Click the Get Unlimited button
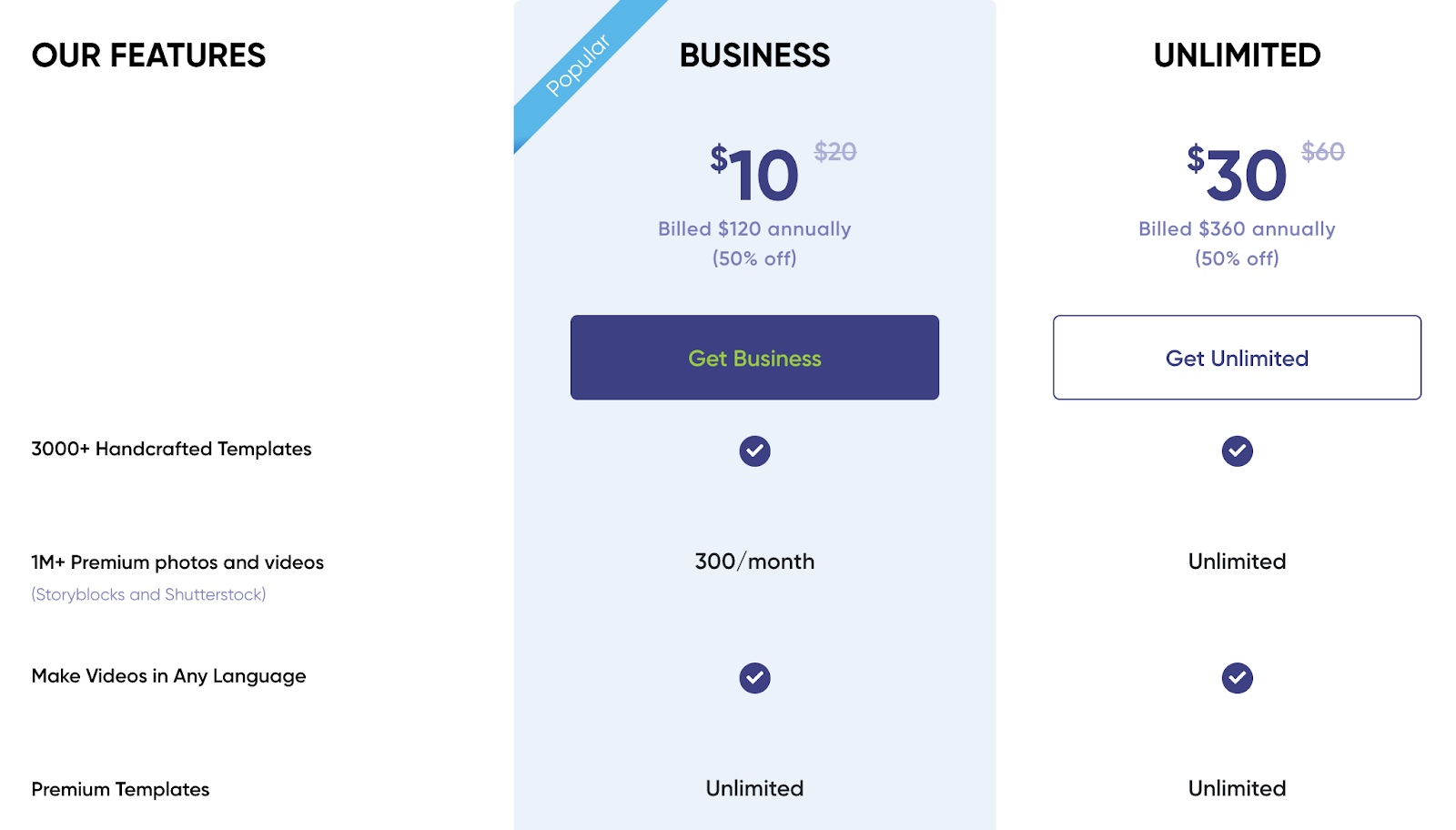 point(1237,358)
